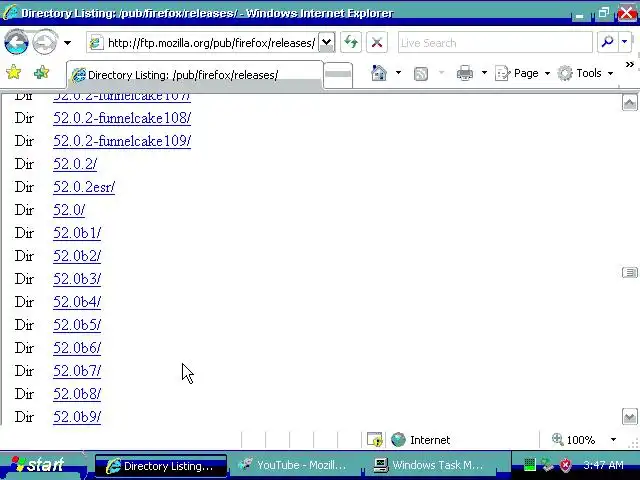Open the 52.0/ directory link

click(69, 210)
